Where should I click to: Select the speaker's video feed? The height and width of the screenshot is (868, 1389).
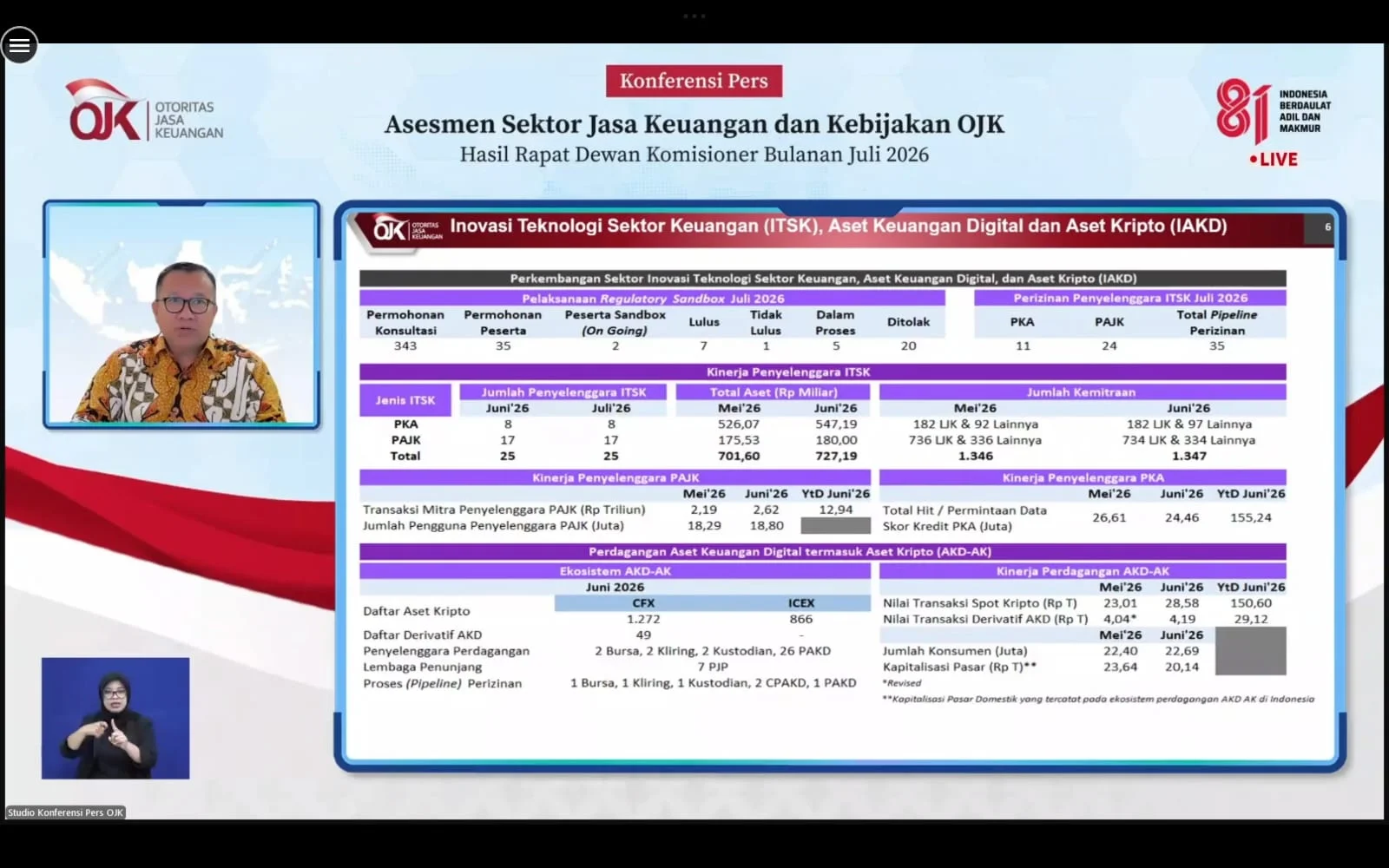tap(181, 314)
